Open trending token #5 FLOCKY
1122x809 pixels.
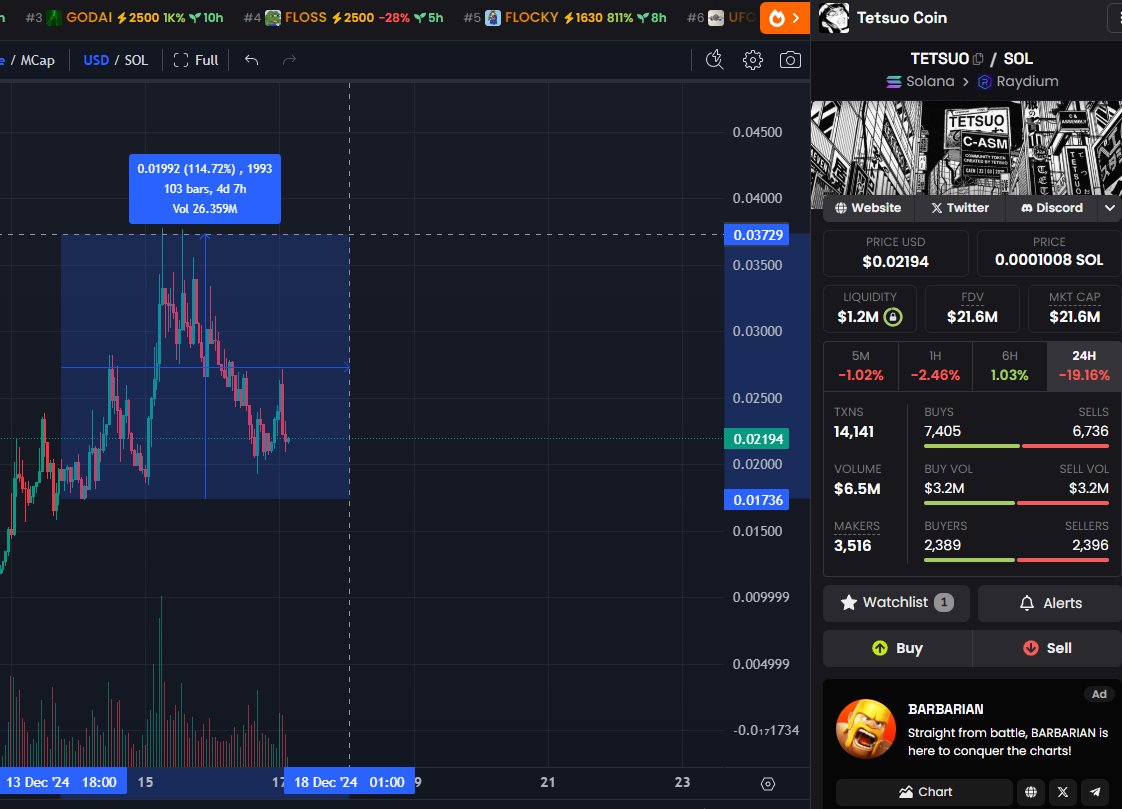(565, 17)
